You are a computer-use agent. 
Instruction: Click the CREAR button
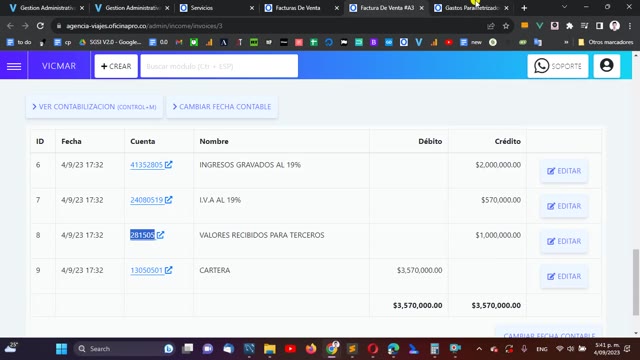pyautogui.click(x=116, y=66)
